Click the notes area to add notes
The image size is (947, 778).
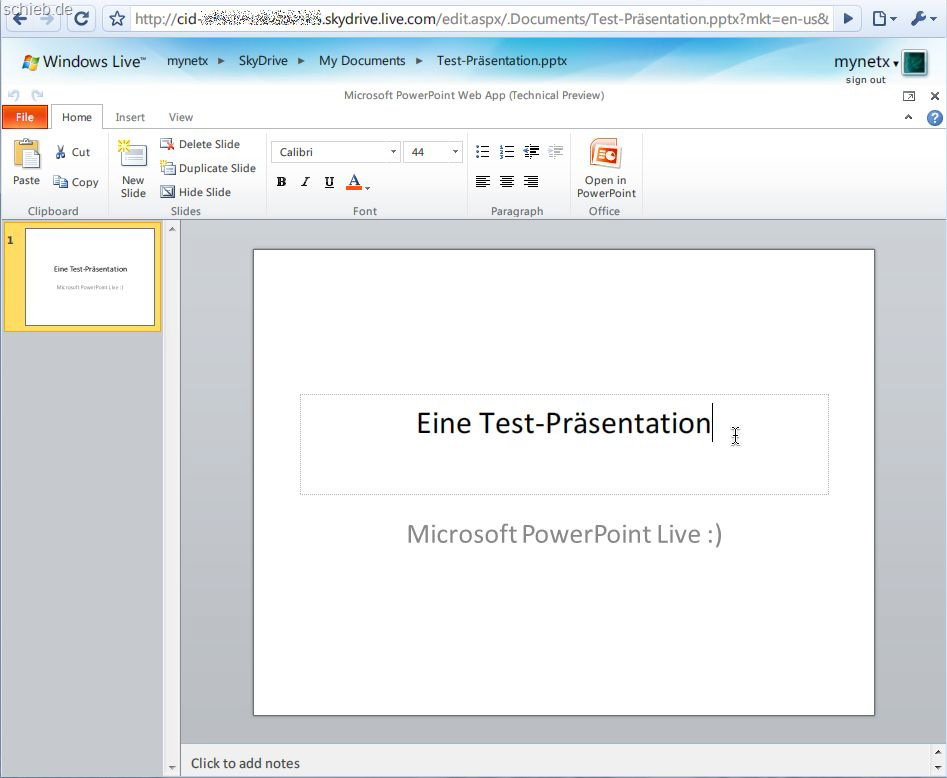245,763
